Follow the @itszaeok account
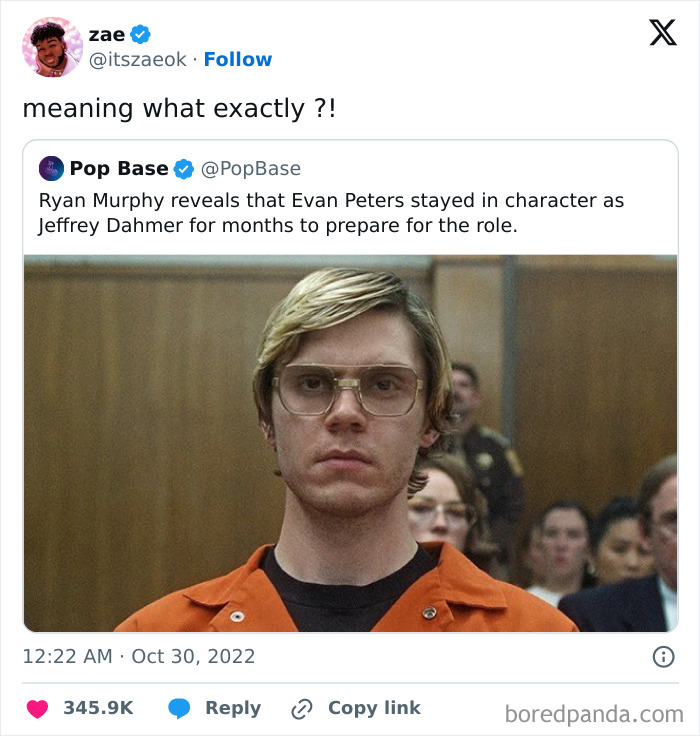The height and width of the screenshot is (736, 700). (x=238, y=60)
